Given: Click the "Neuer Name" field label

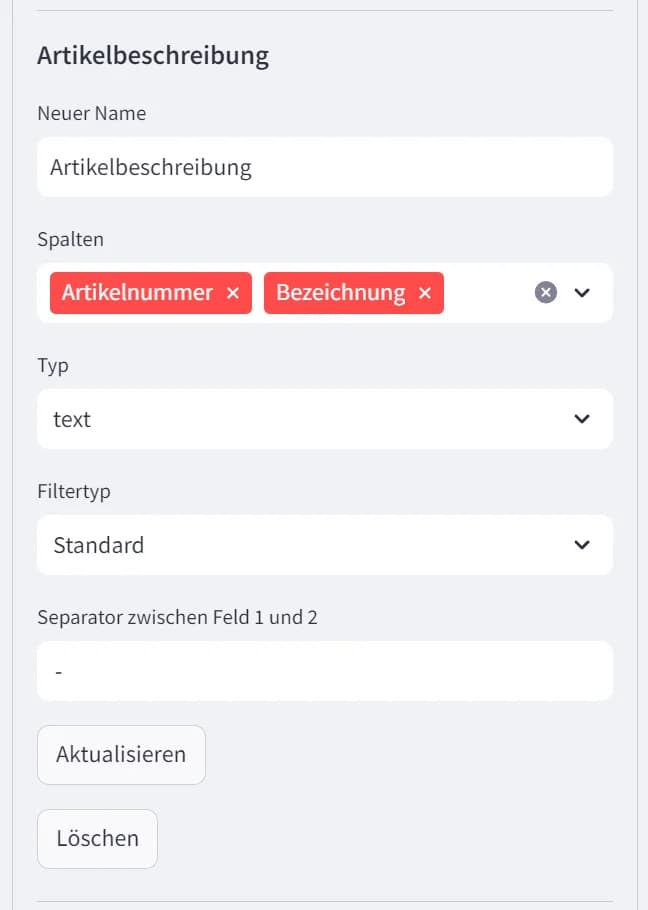Looking at the screenshot, I should 91,113.
